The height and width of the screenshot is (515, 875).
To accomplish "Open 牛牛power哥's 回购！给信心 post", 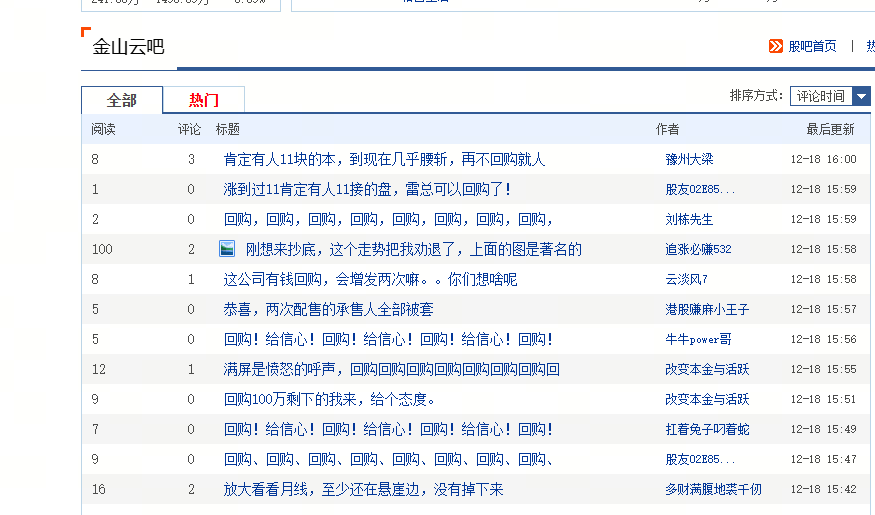I will point(388,340).
